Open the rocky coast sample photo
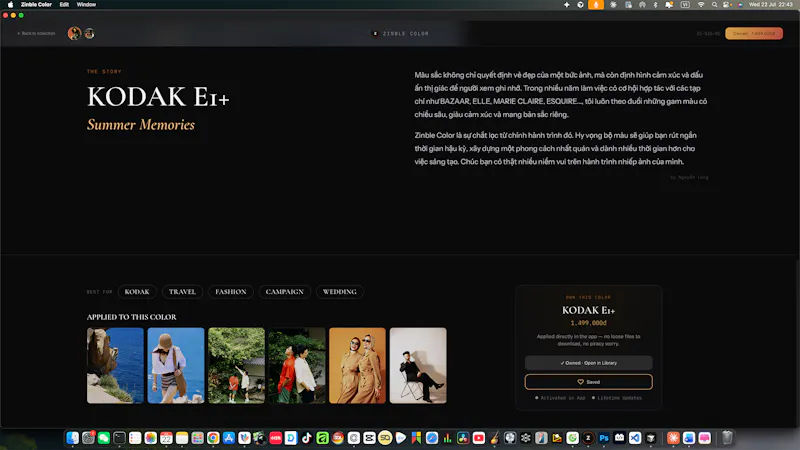Screen dimensions: 800x450 (x=115, y=365)
